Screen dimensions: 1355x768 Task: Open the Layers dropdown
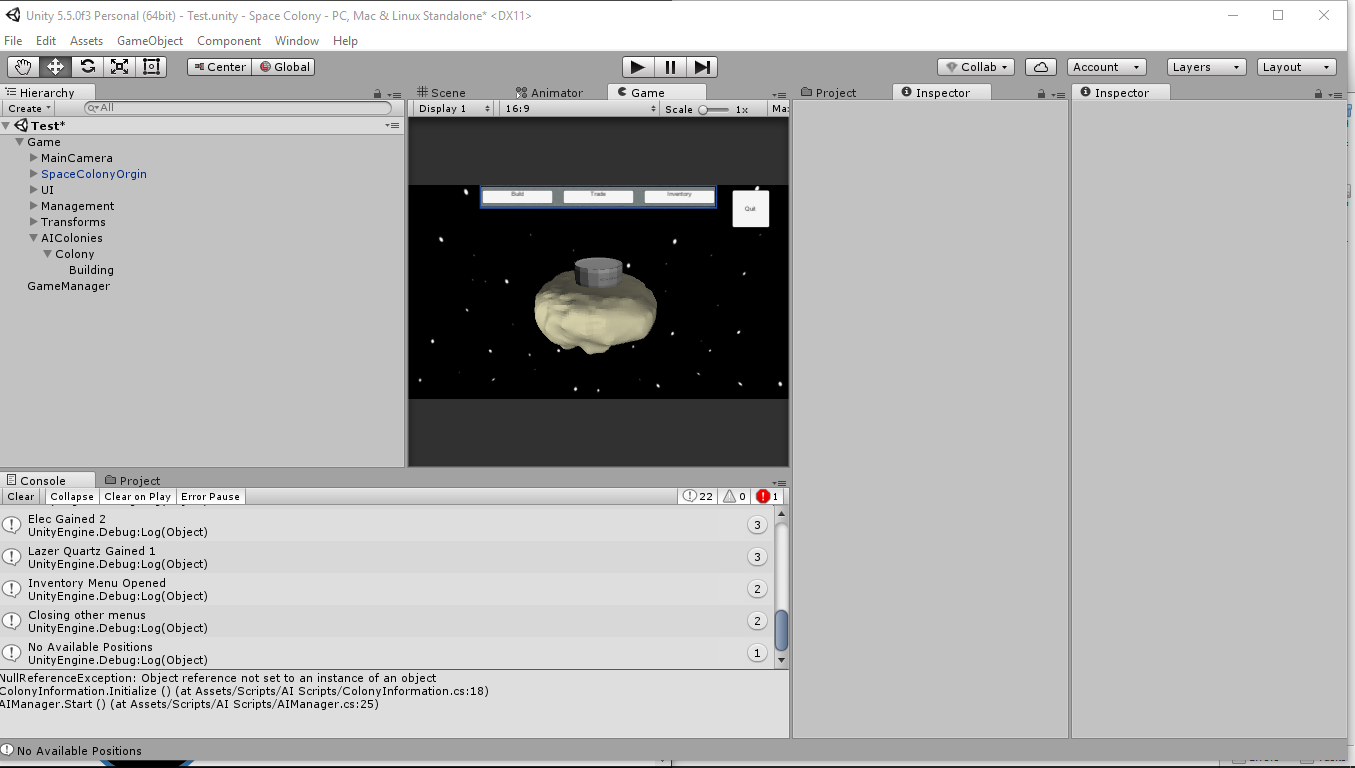point(1206,67)
